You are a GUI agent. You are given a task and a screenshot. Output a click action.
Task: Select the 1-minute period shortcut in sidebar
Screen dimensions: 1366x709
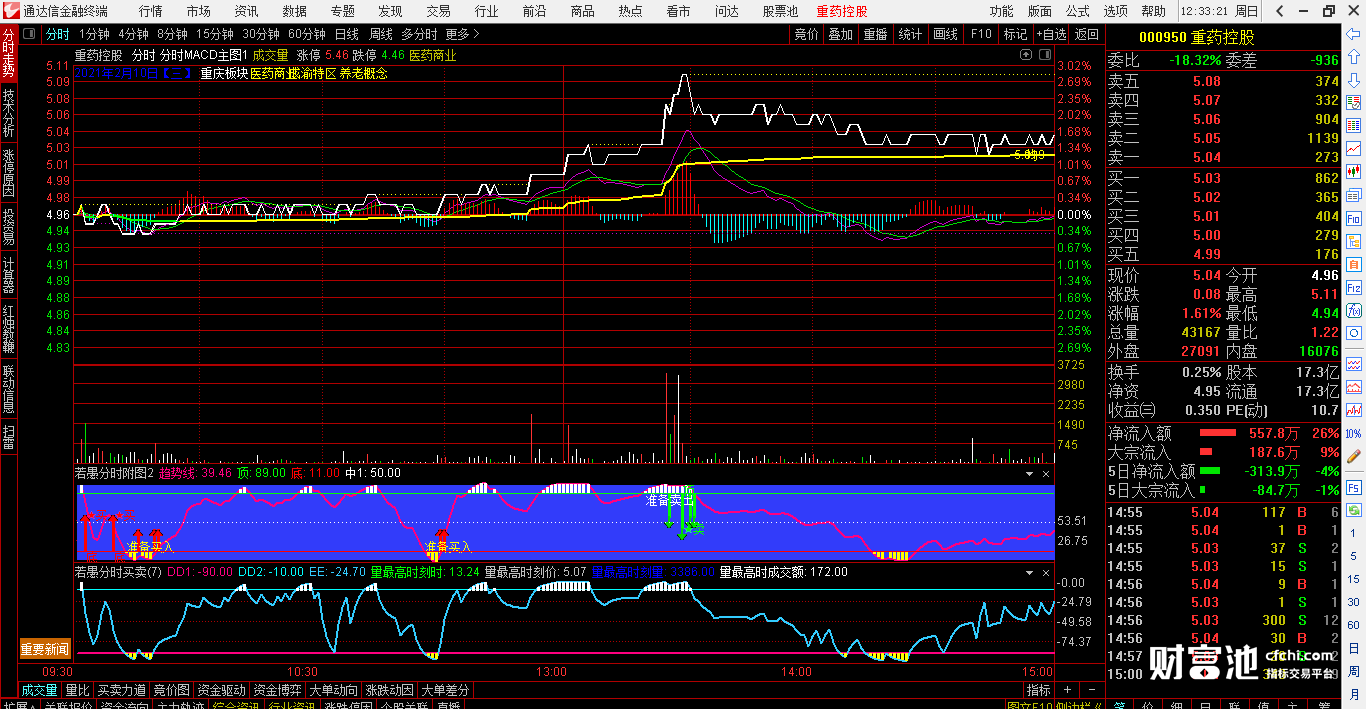(1354, 533)
